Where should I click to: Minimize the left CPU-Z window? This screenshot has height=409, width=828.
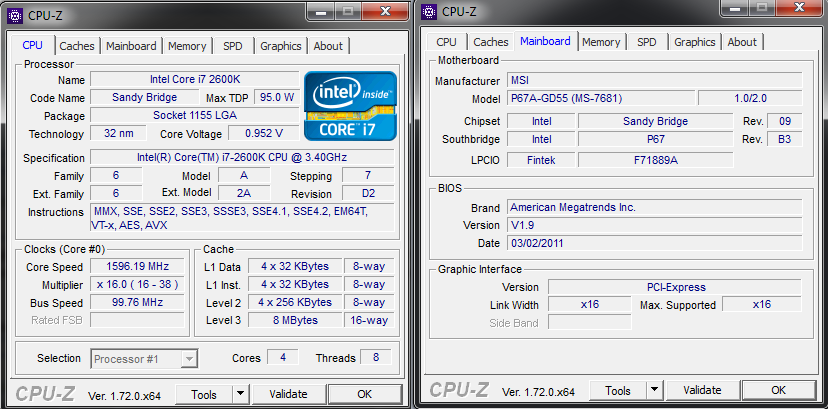pos(320,12)
